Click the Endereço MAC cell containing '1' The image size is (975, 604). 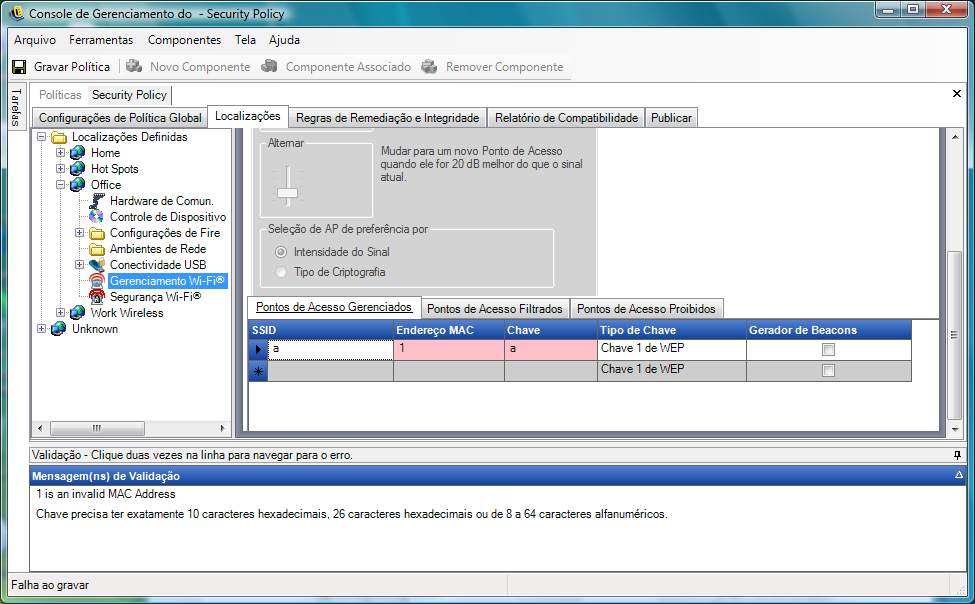click(x=449, y=350)
